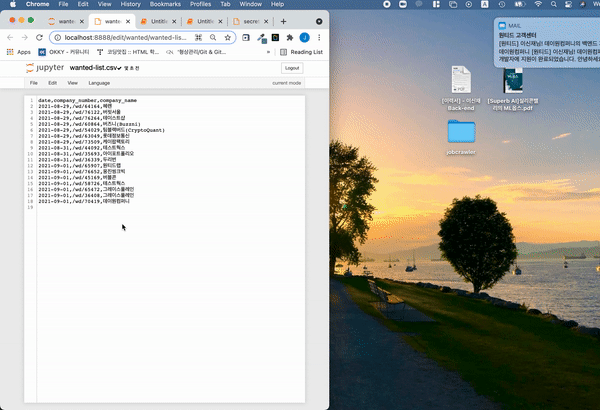Open Chrome's three-dot menu
600x410 pixels.
click(319, 38)
